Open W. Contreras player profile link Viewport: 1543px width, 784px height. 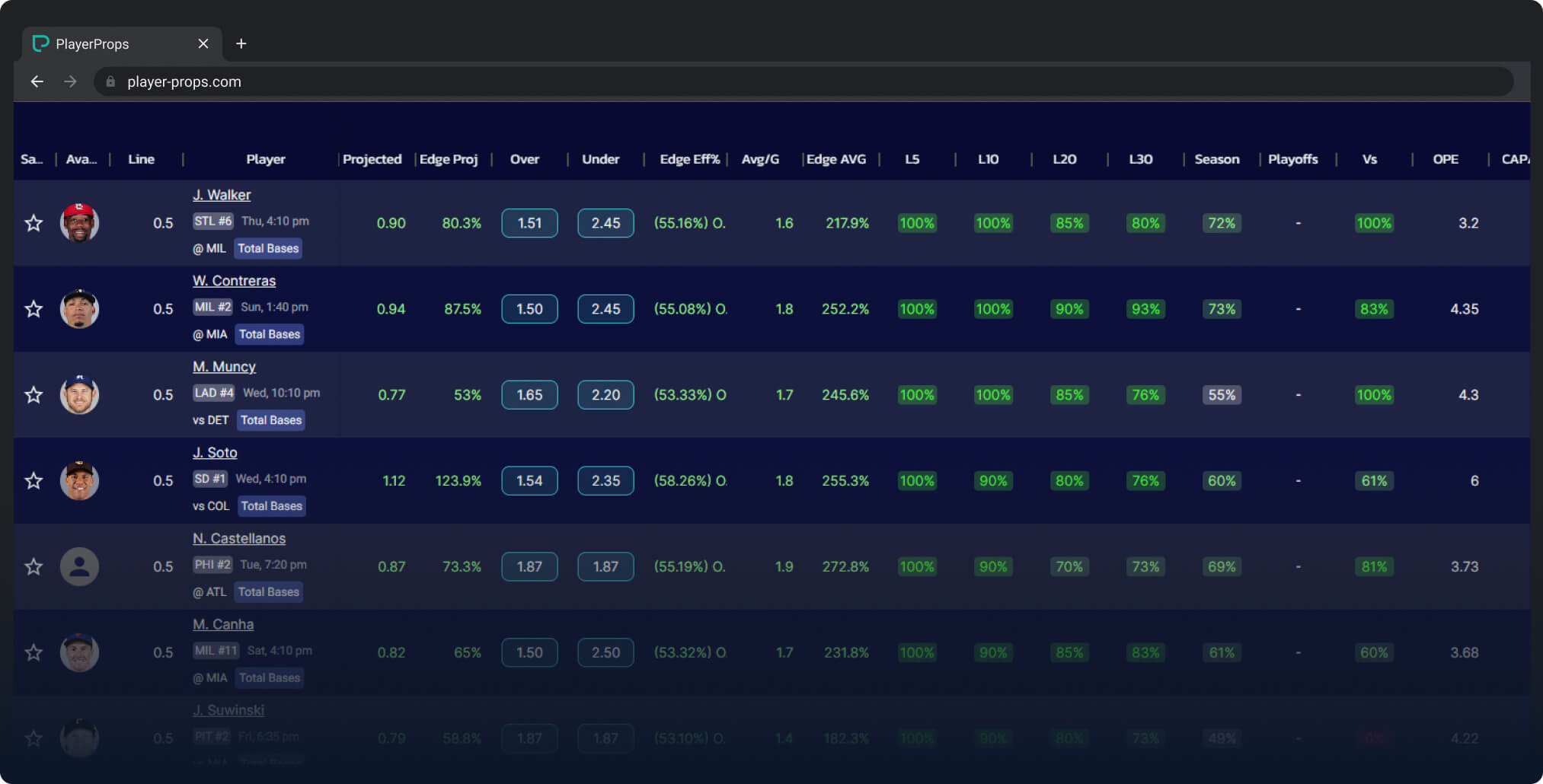point(234,281)
